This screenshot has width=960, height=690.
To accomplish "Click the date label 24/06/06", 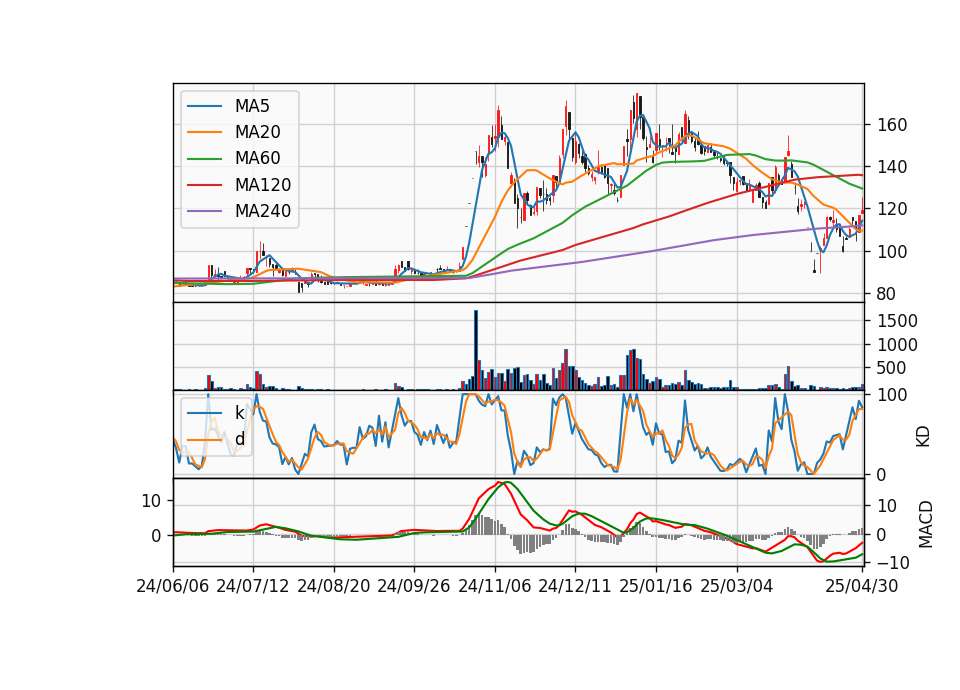I will pos(173,587).
